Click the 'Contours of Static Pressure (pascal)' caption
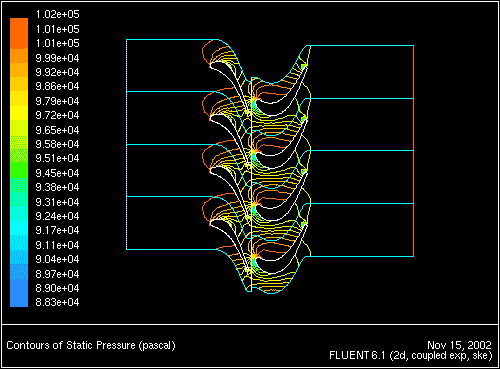This screenshot has width=500, height=369. (91, 345)
